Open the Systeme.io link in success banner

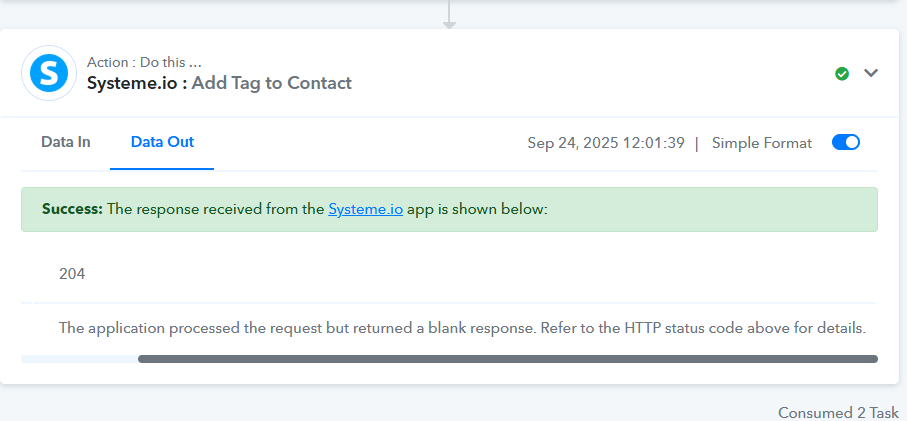pos(366,209)
